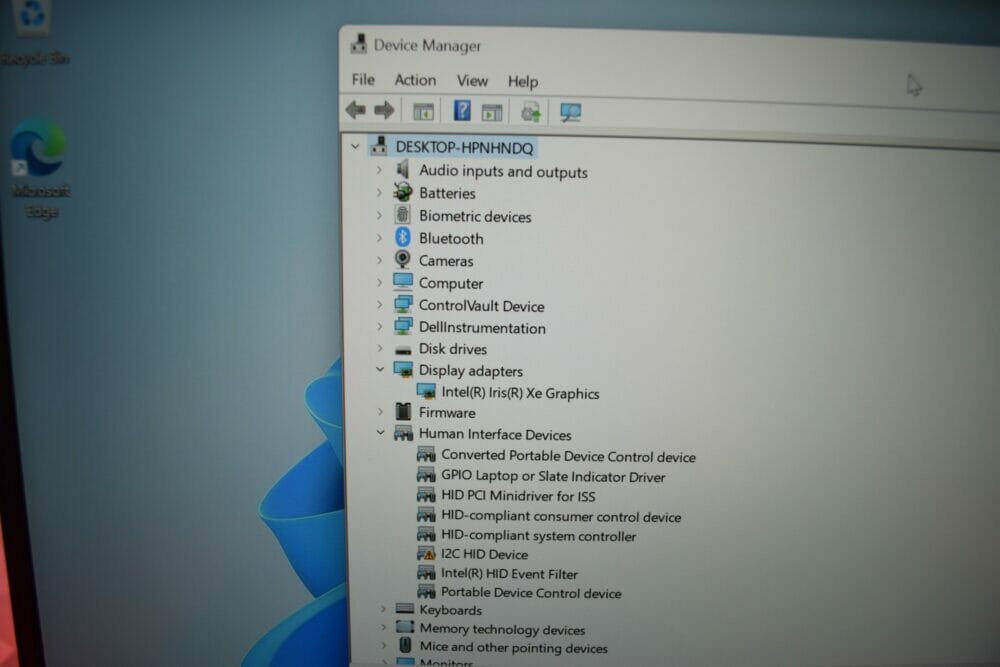Expand the Bluetooth category
This screenshot has width=1000, height=667.
[379, 237]
